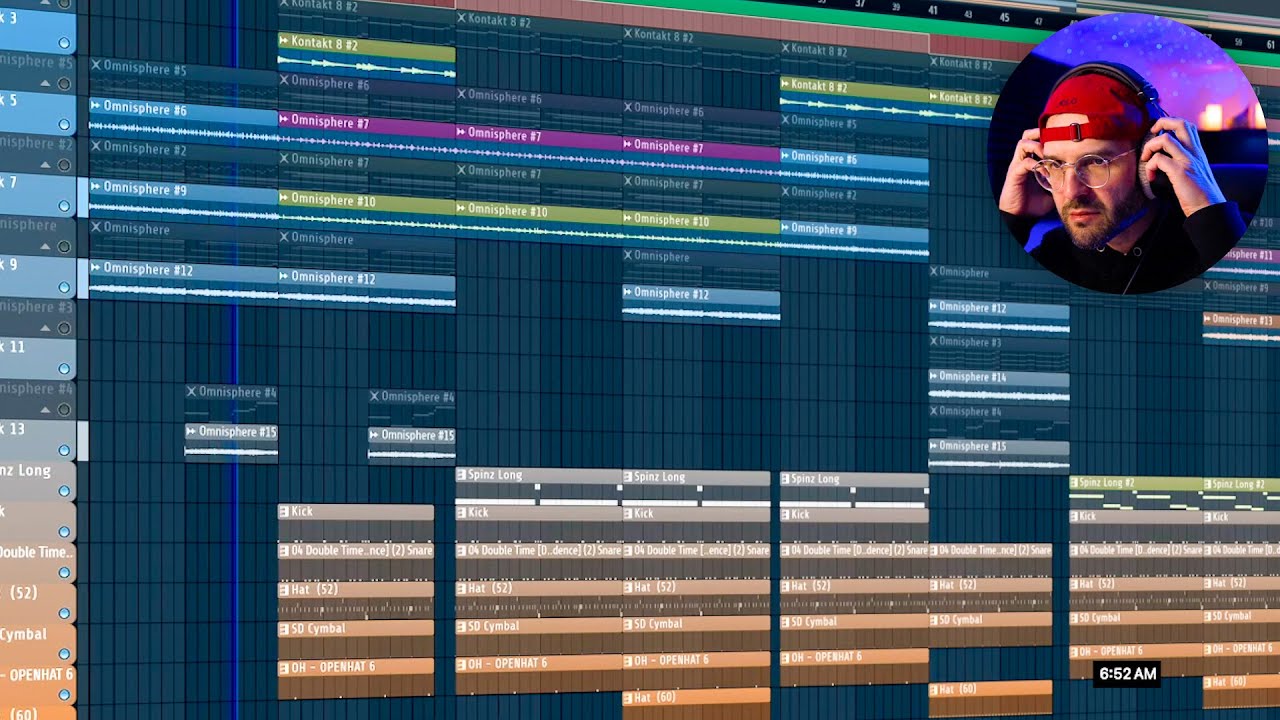Click pattern icon on leftmost Kick clip
The height and width of the screenshot is (720, 1280).
284,511
